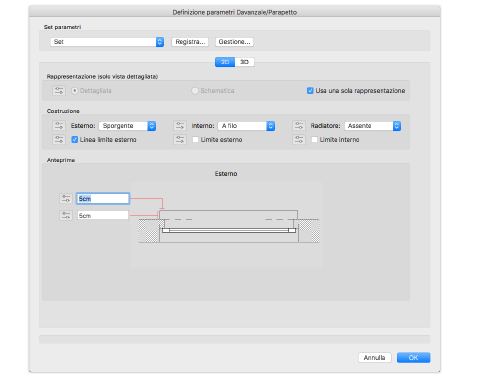The image size is (477, 378).
Task: Click settings icon beside Dettagliata radio
Action: pos(59,91)
